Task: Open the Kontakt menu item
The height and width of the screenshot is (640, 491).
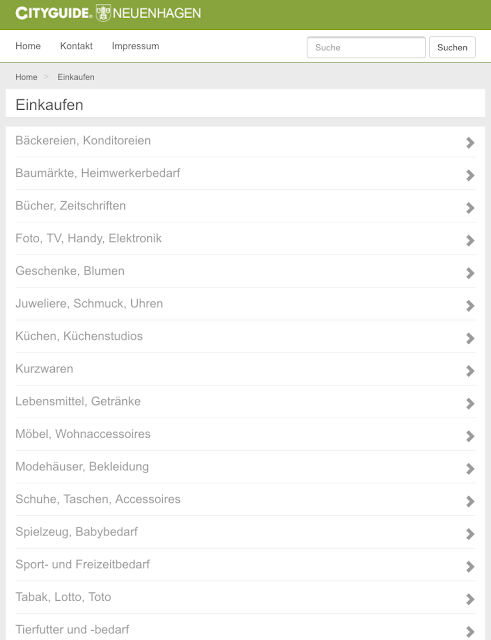Action: tap(76, 46)
